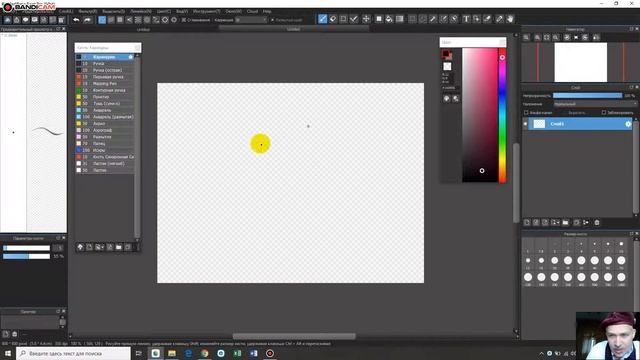This screenshot has height=360, width=640.
Task: Click the navigator canvas thumbnail
Action: tap(580, 62)
